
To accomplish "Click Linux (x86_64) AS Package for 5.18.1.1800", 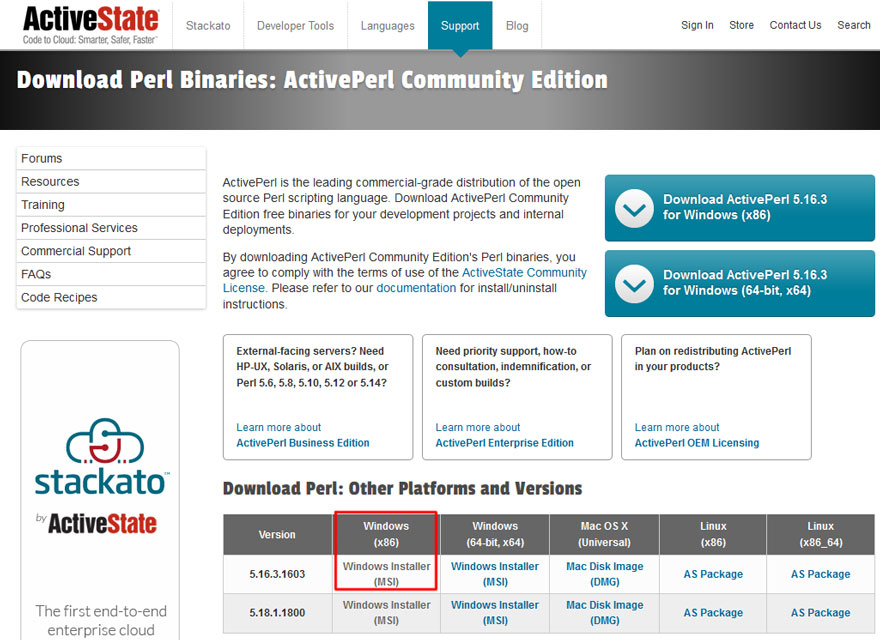I will point(820,613).
